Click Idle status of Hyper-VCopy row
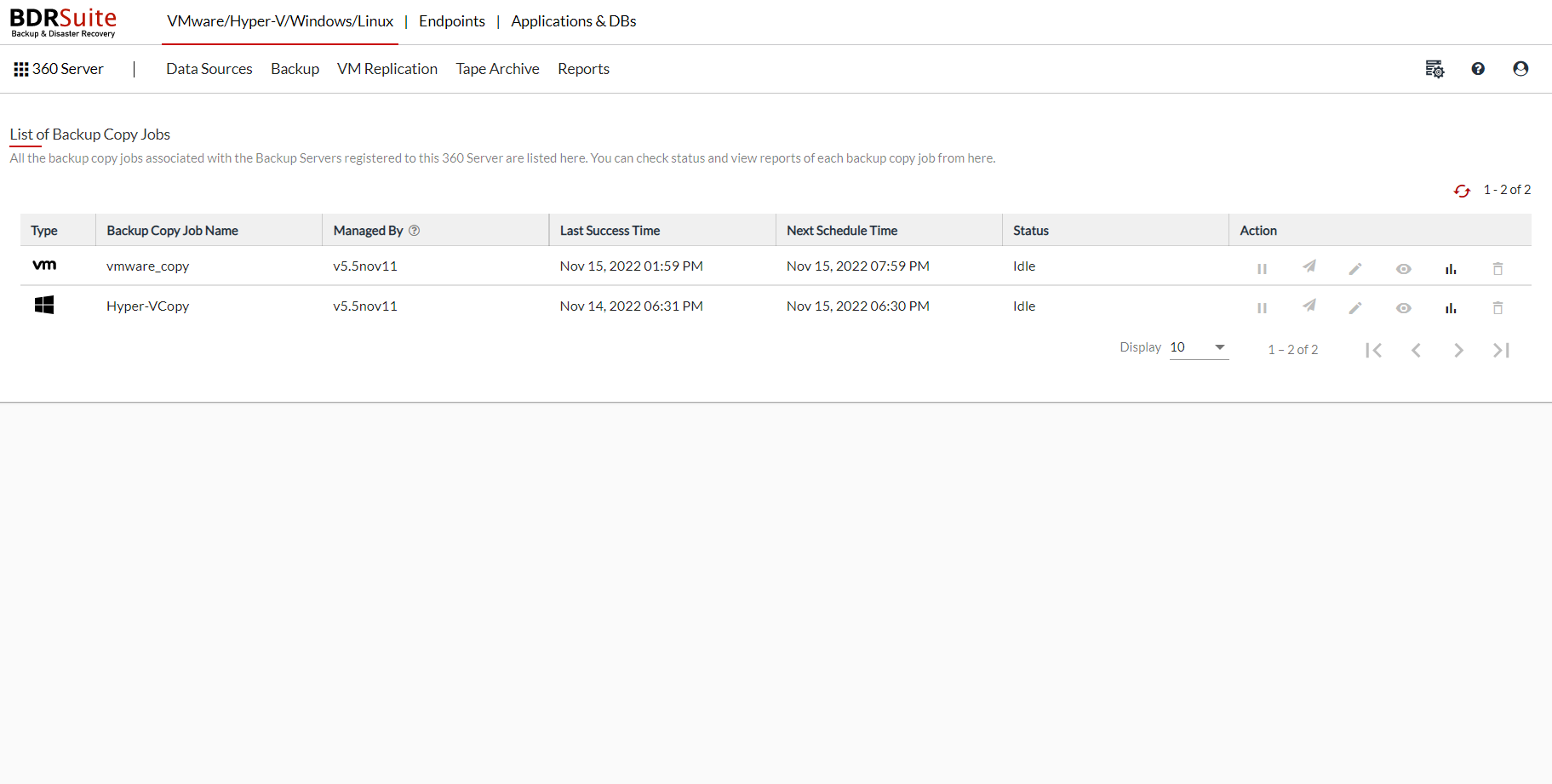This screenshot has width=1552, height=784. [x=1024, y=306]
